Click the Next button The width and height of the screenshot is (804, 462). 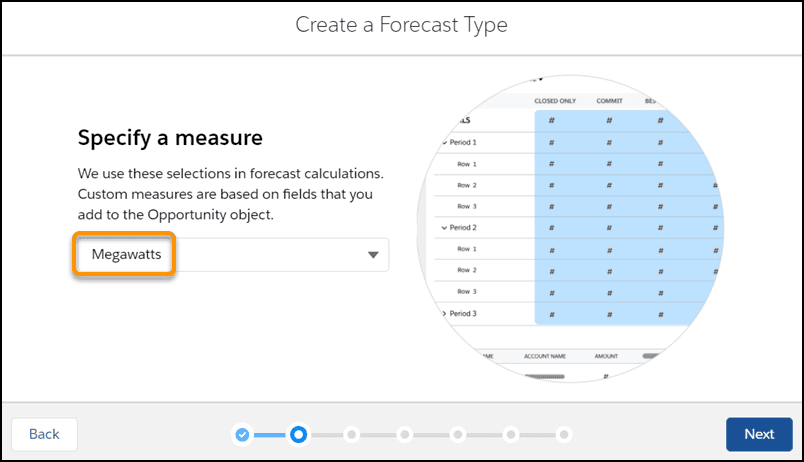pyautogui.click(x=759, y=434)
